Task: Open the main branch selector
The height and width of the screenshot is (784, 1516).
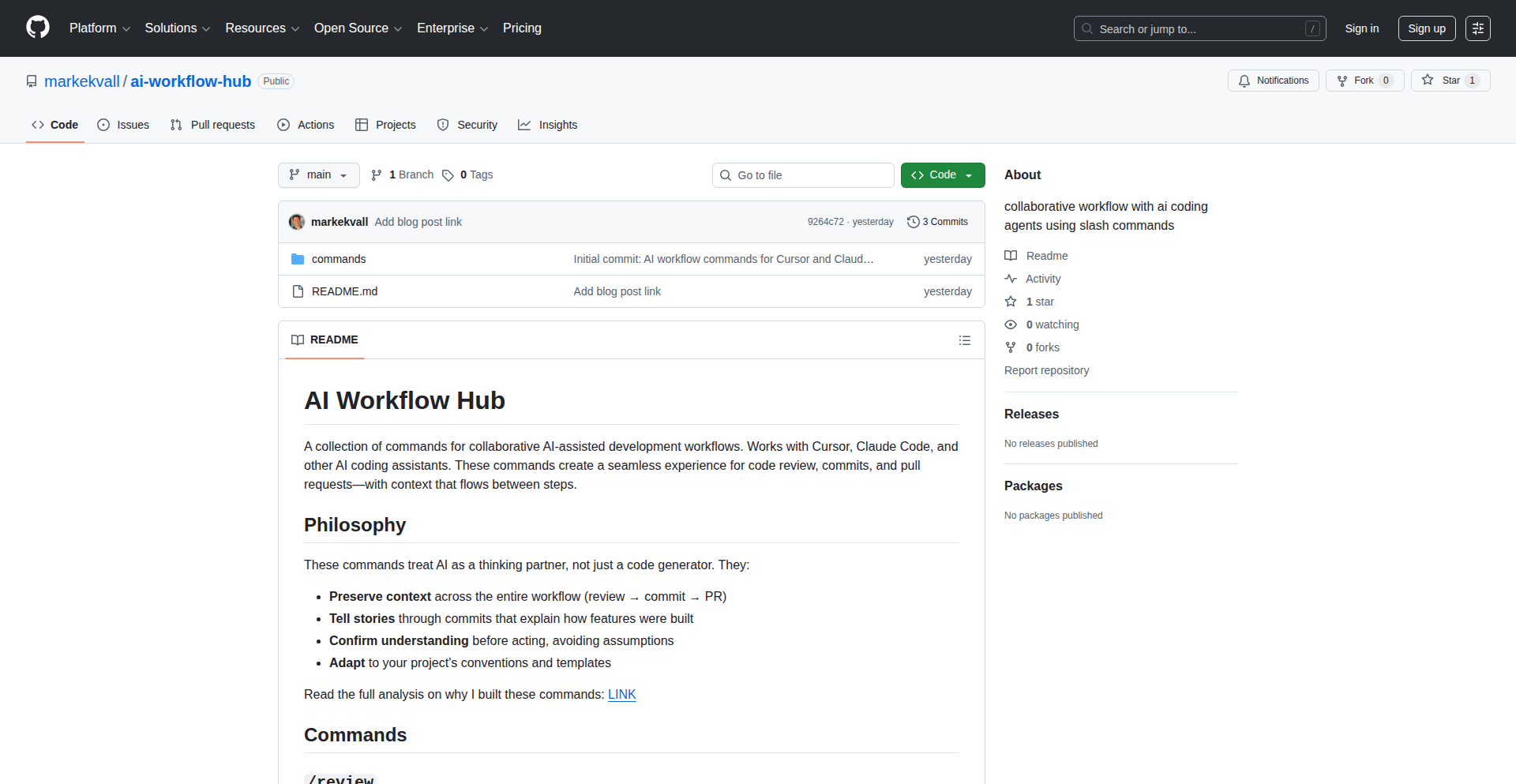Action: pos(318,175)
